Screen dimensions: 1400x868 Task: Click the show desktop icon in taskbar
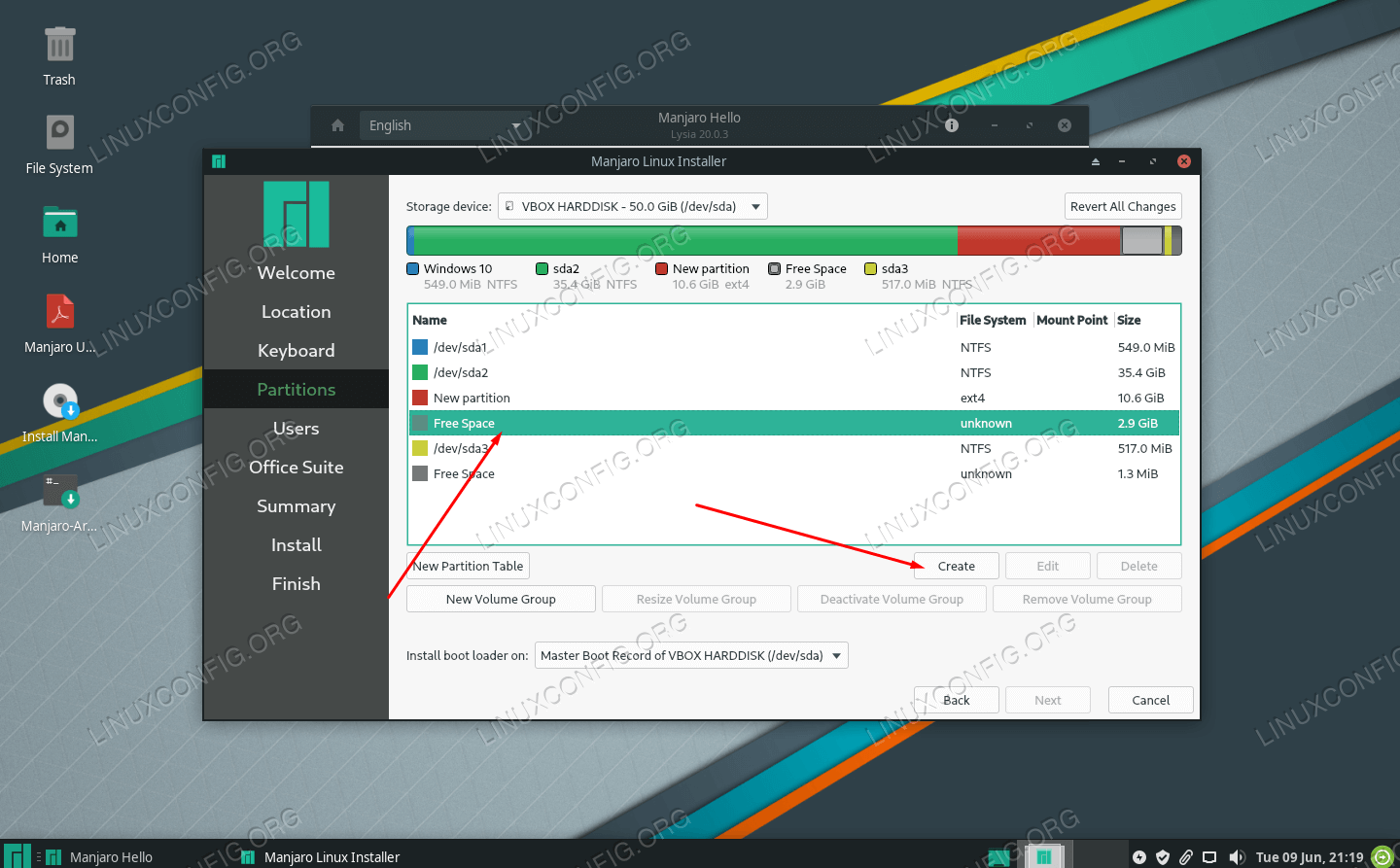point(998,857)
